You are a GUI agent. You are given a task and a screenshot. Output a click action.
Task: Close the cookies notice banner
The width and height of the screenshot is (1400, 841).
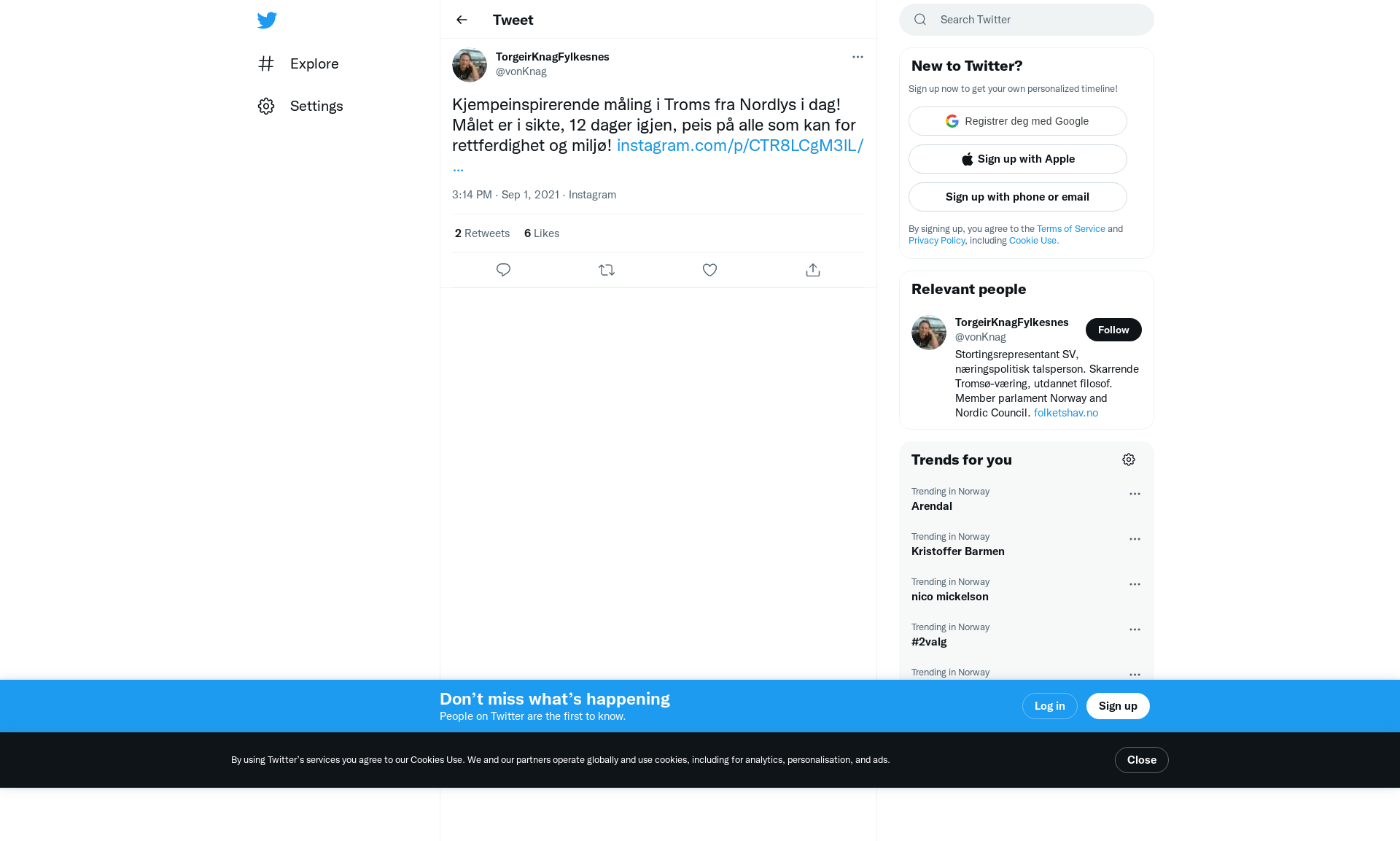coord(1142,760)
